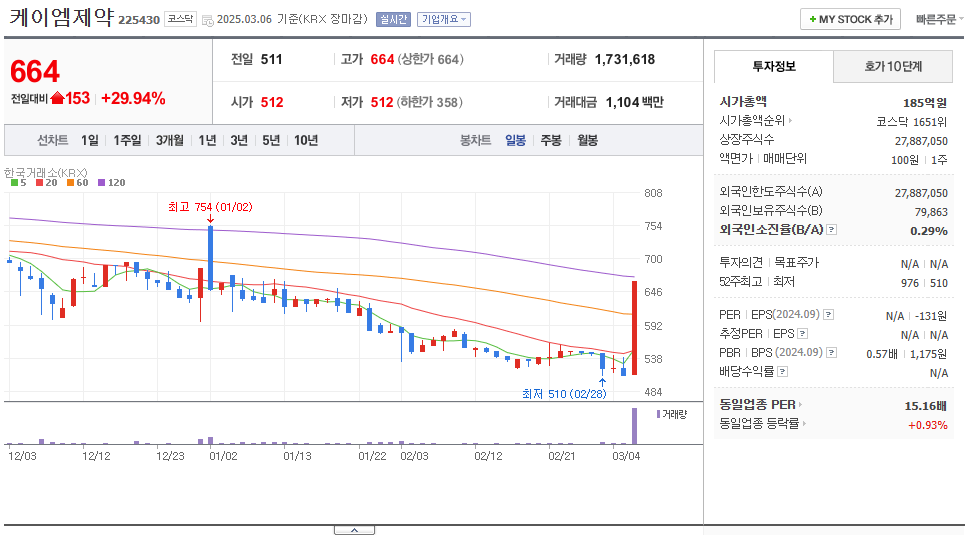Expand the 기업개요 dropdown
965x535 pixels.
444,20
